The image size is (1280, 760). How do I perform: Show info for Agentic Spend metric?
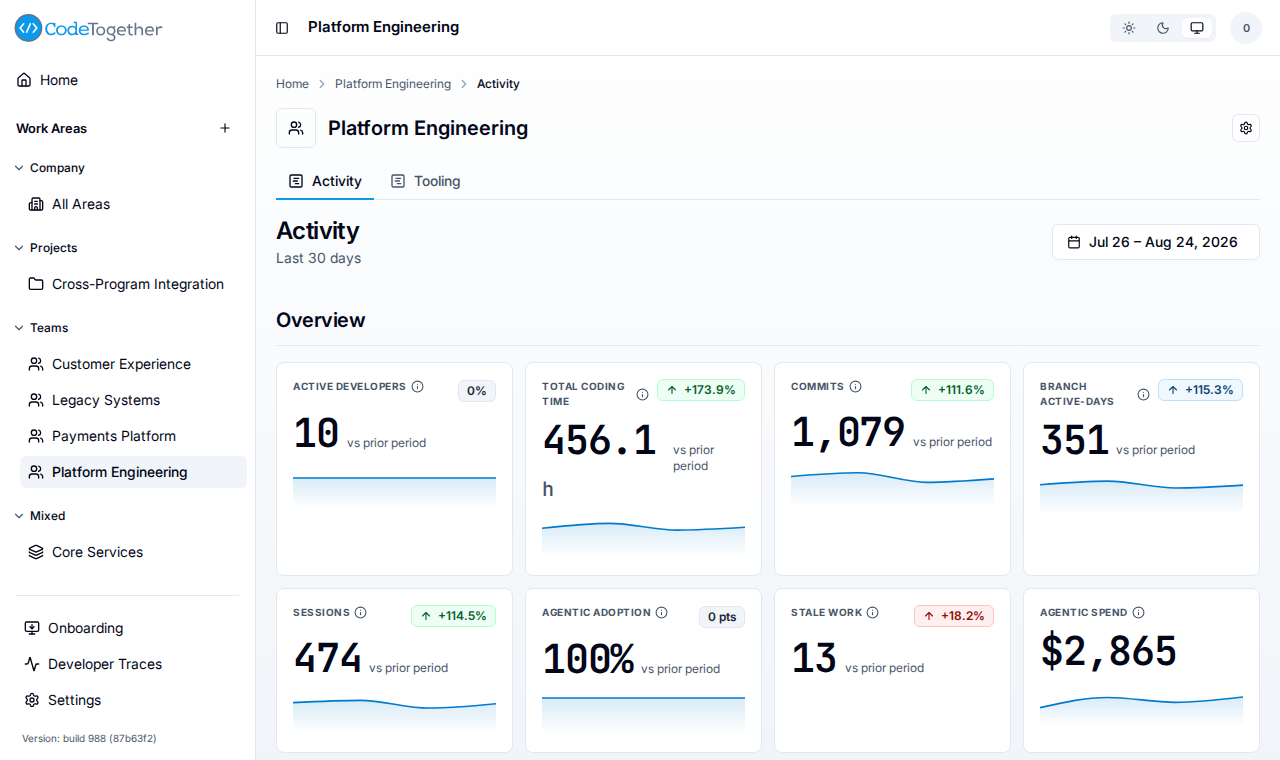(x=1138, y=612)
